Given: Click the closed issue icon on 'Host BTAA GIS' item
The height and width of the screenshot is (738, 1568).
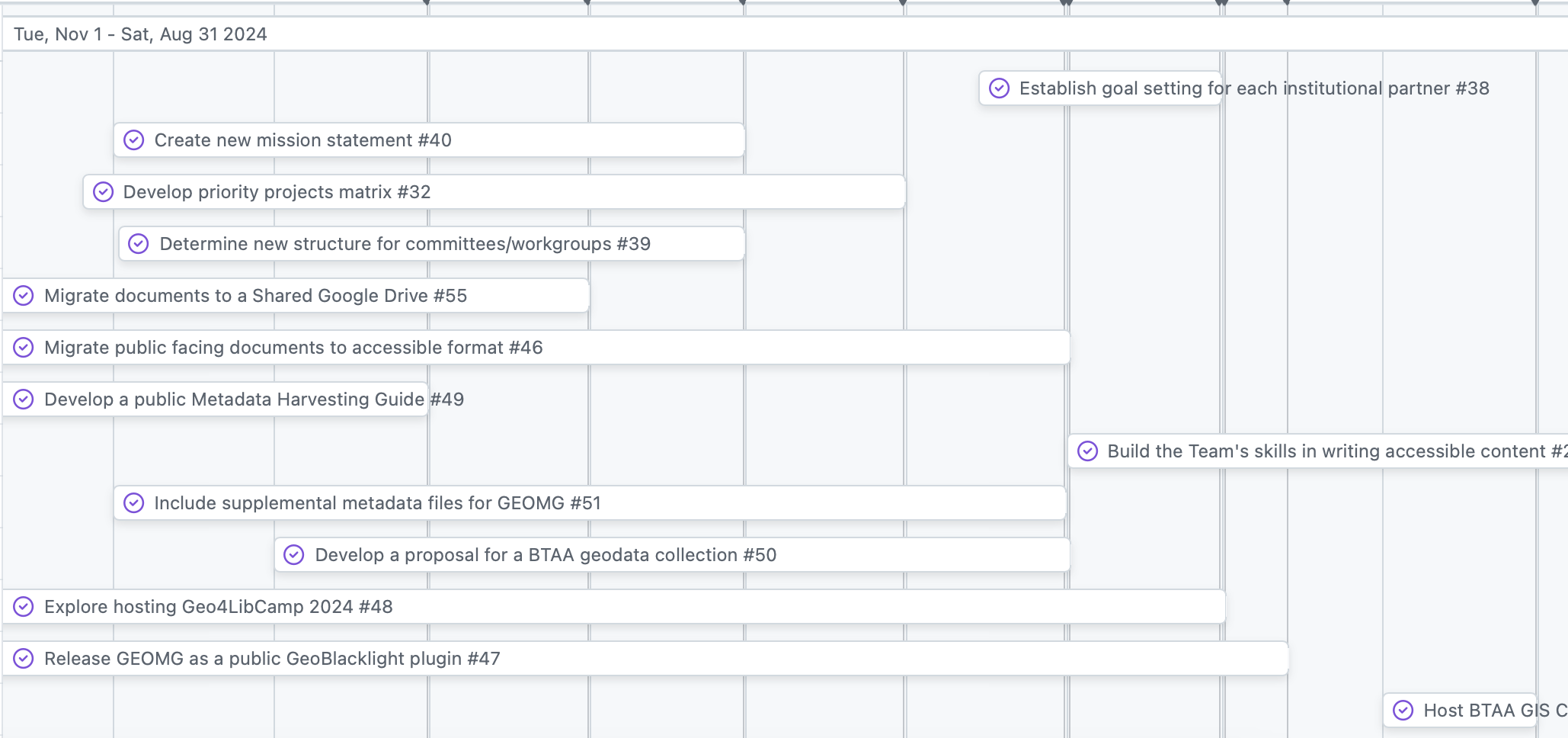Looking at the screenshot, I should pos(1403,711).
